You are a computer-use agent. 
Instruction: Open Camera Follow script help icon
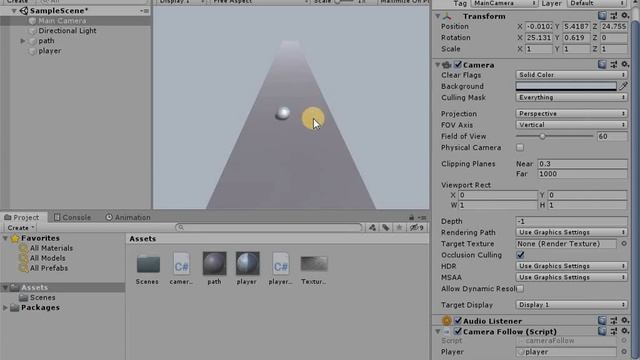602,331
